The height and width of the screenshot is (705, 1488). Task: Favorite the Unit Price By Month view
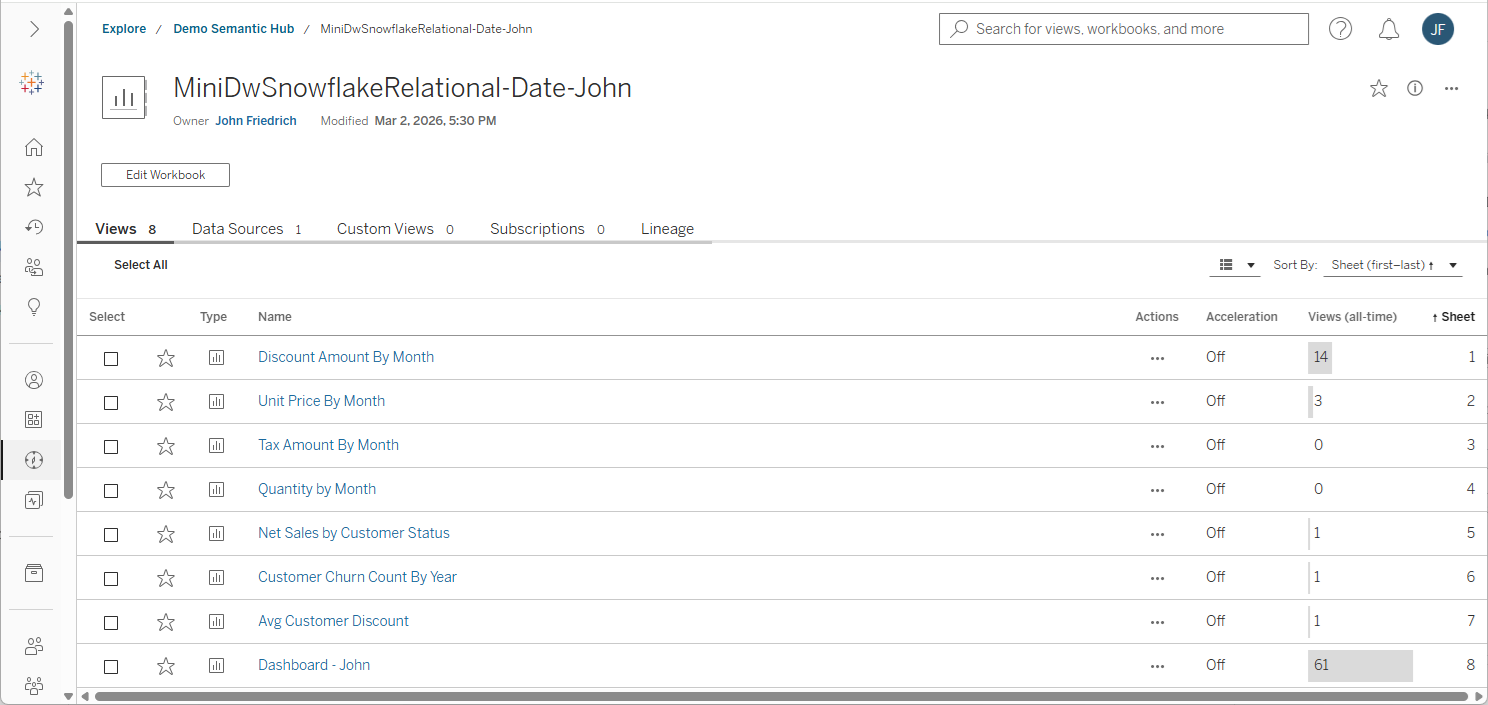166,402
